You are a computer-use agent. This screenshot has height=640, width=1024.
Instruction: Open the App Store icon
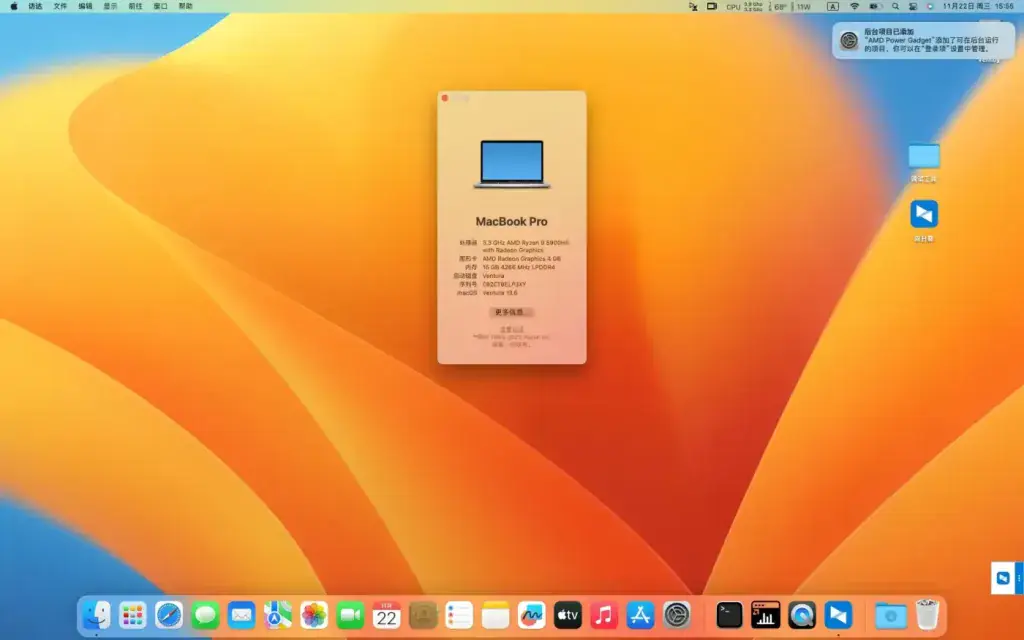640,615
